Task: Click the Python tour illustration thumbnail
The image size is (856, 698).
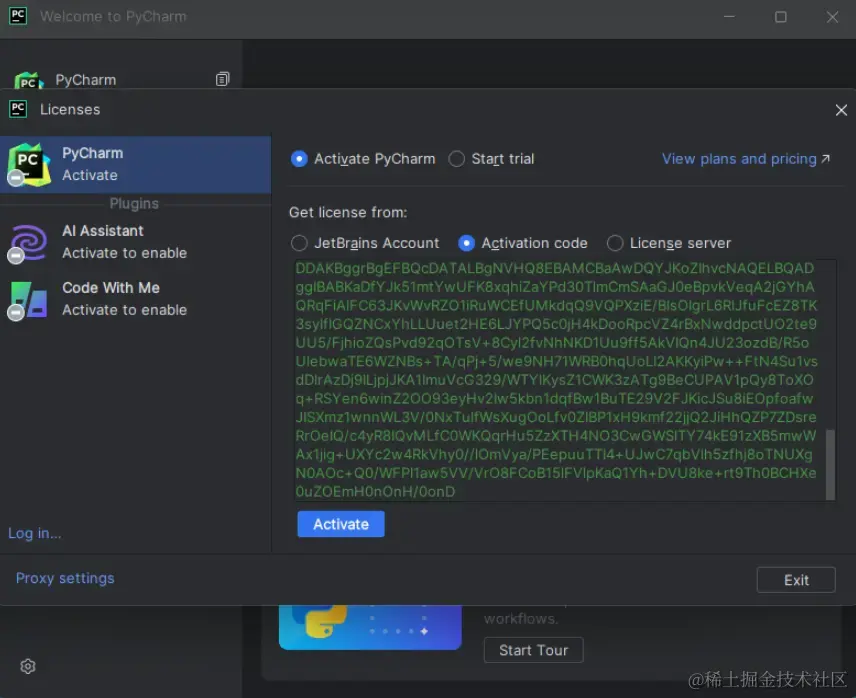Action: pos(370,627)
